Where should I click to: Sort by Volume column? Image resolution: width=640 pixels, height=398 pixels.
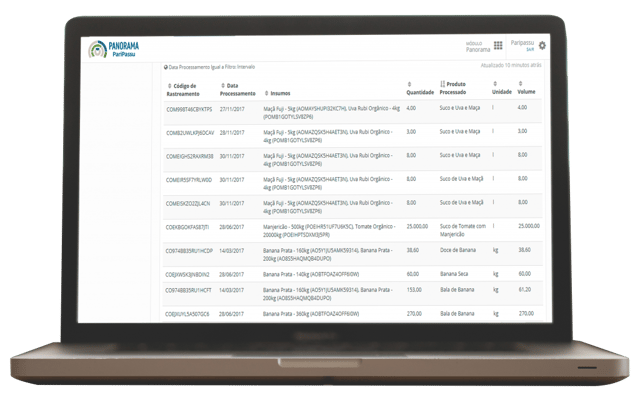pos(526,88)
